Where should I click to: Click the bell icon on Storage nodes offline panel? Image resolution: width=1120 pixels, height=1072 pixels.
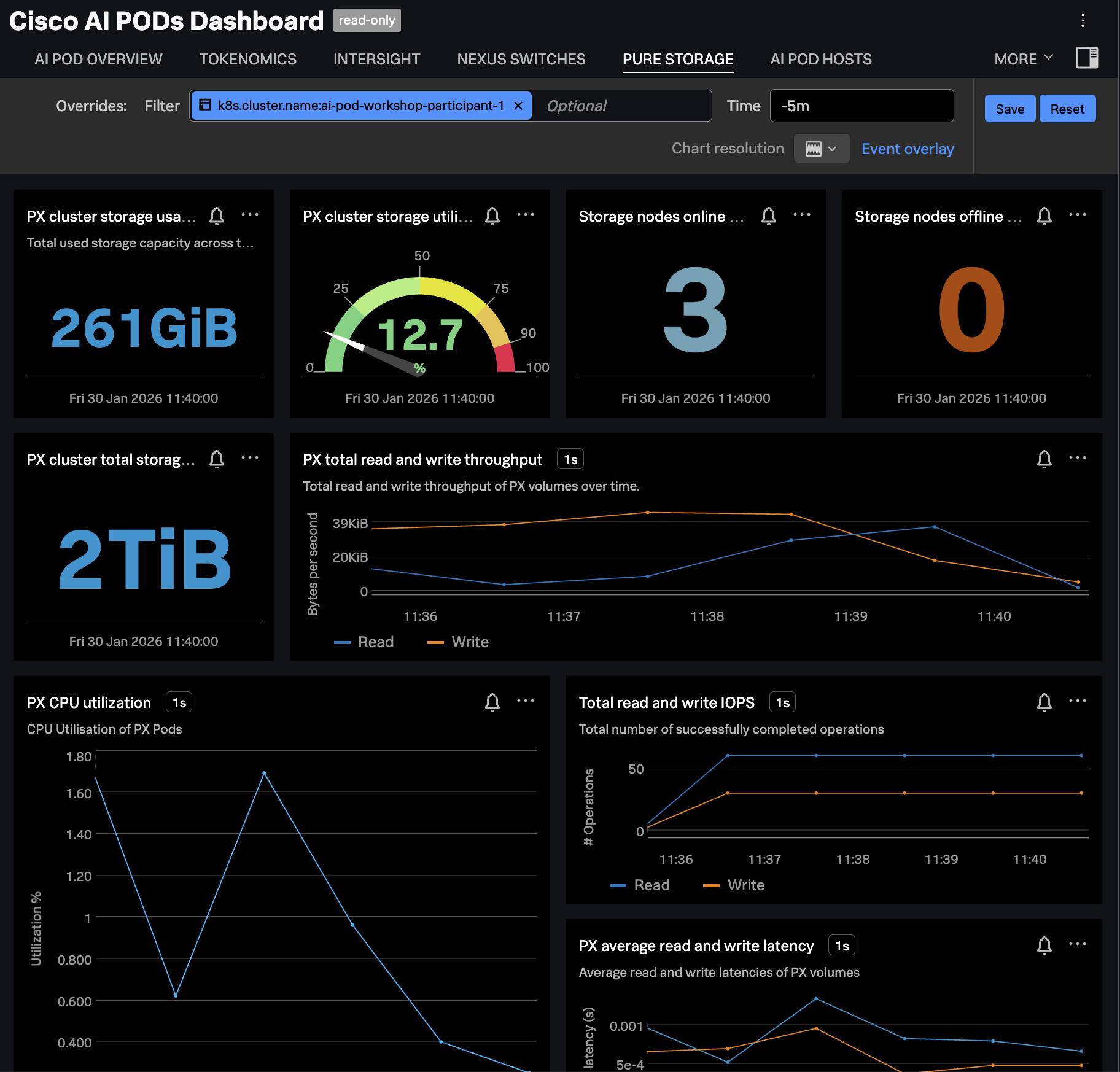1044,216
